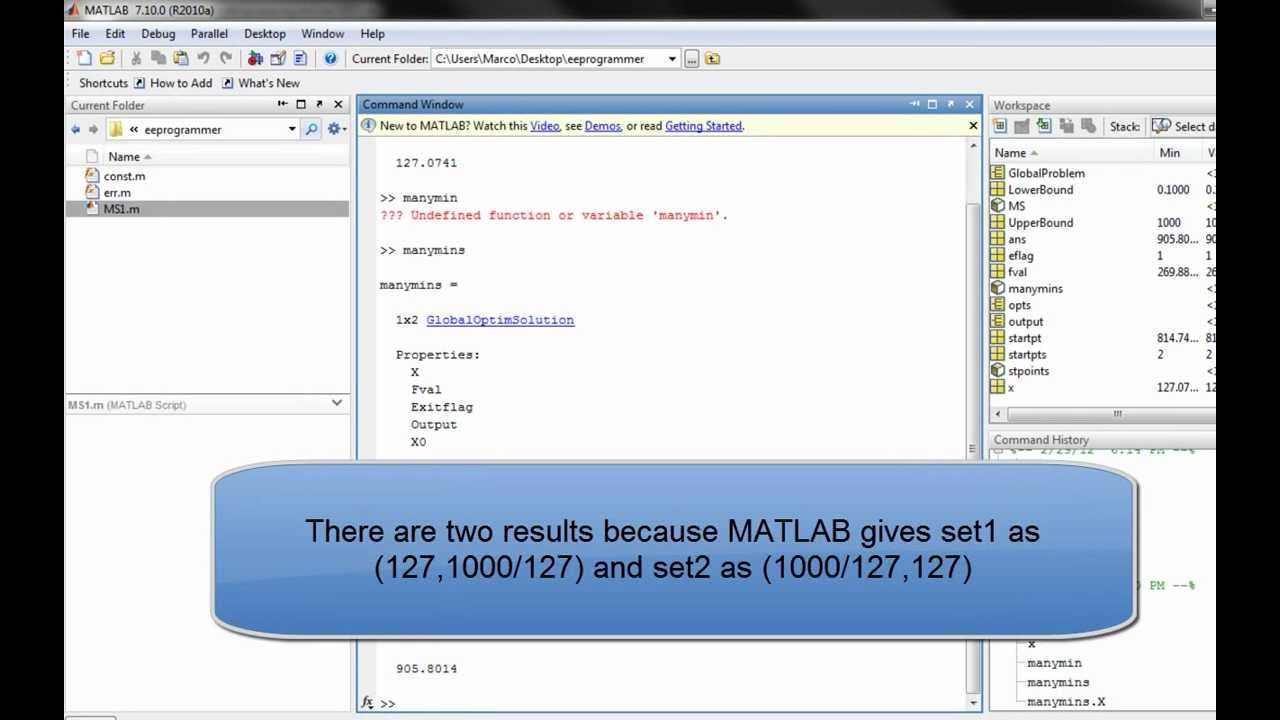
Task: Click Command Window scrollbar up arrow
Action: point(974,147)
